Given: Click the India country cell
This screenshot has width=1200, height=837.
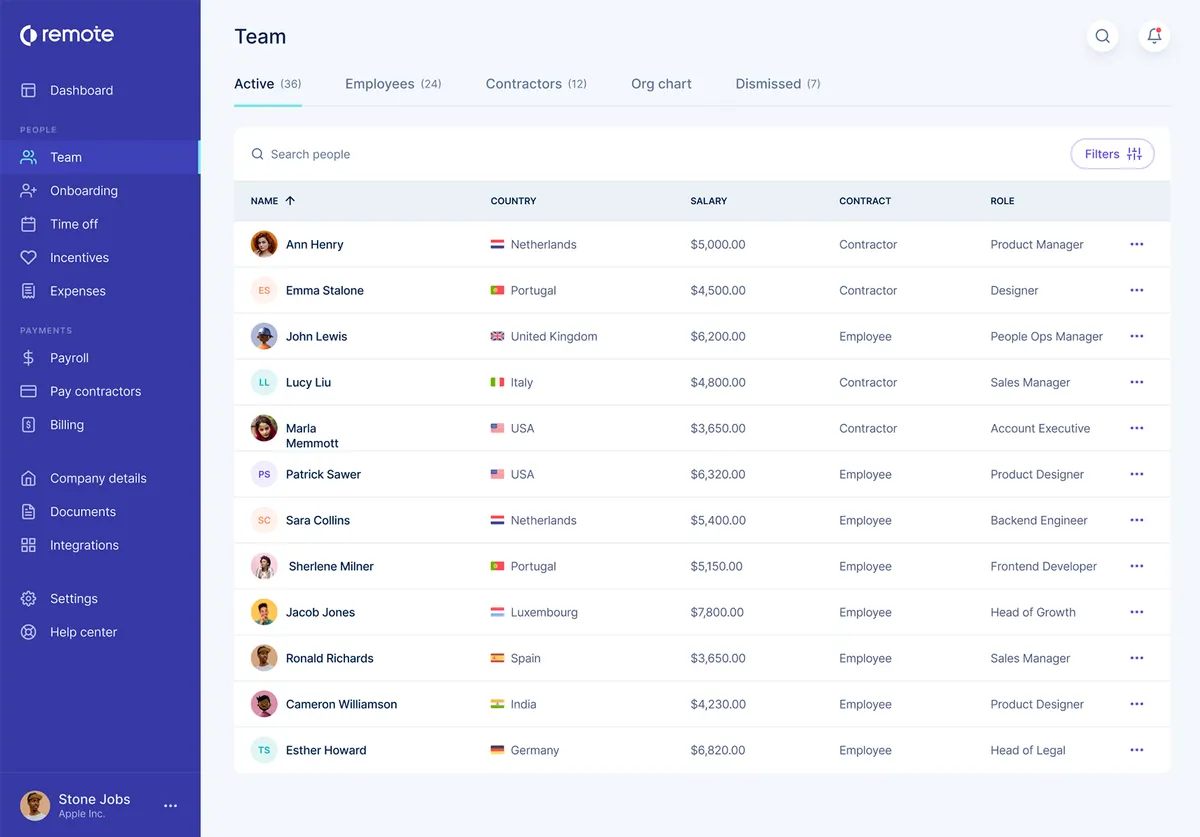Looking at the screenshot, I should [x=513, y=704].
